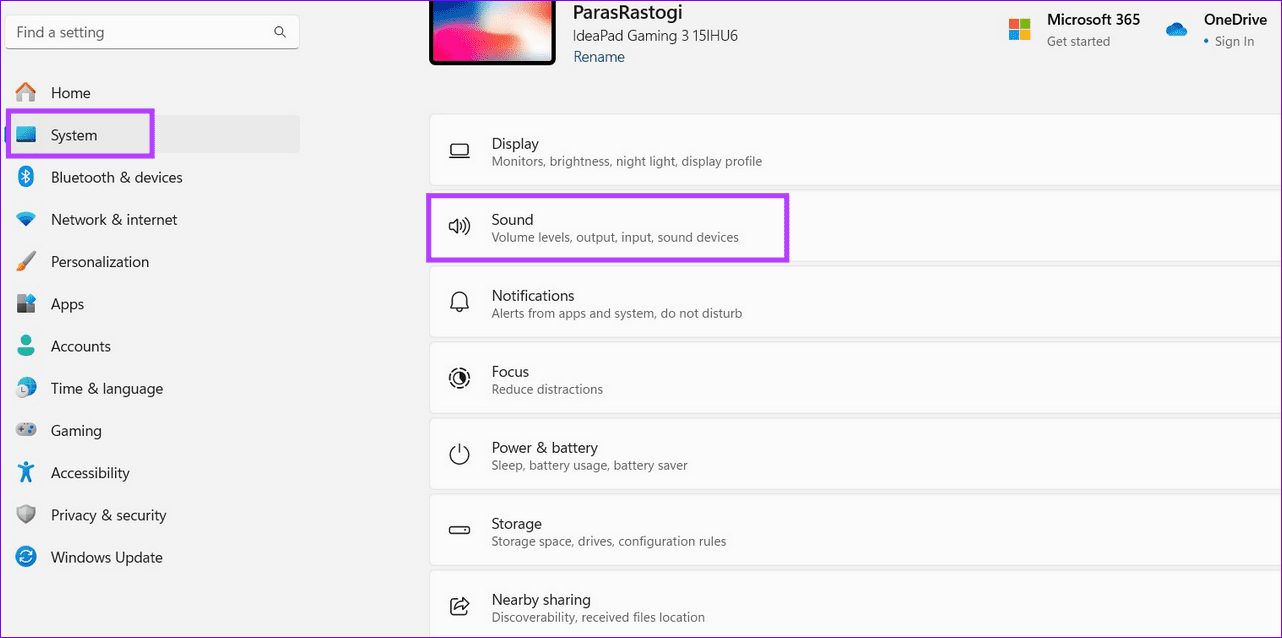Open Nearby sharing via its share icon
The image size is (1282, 638).
(x=459, y=606)
